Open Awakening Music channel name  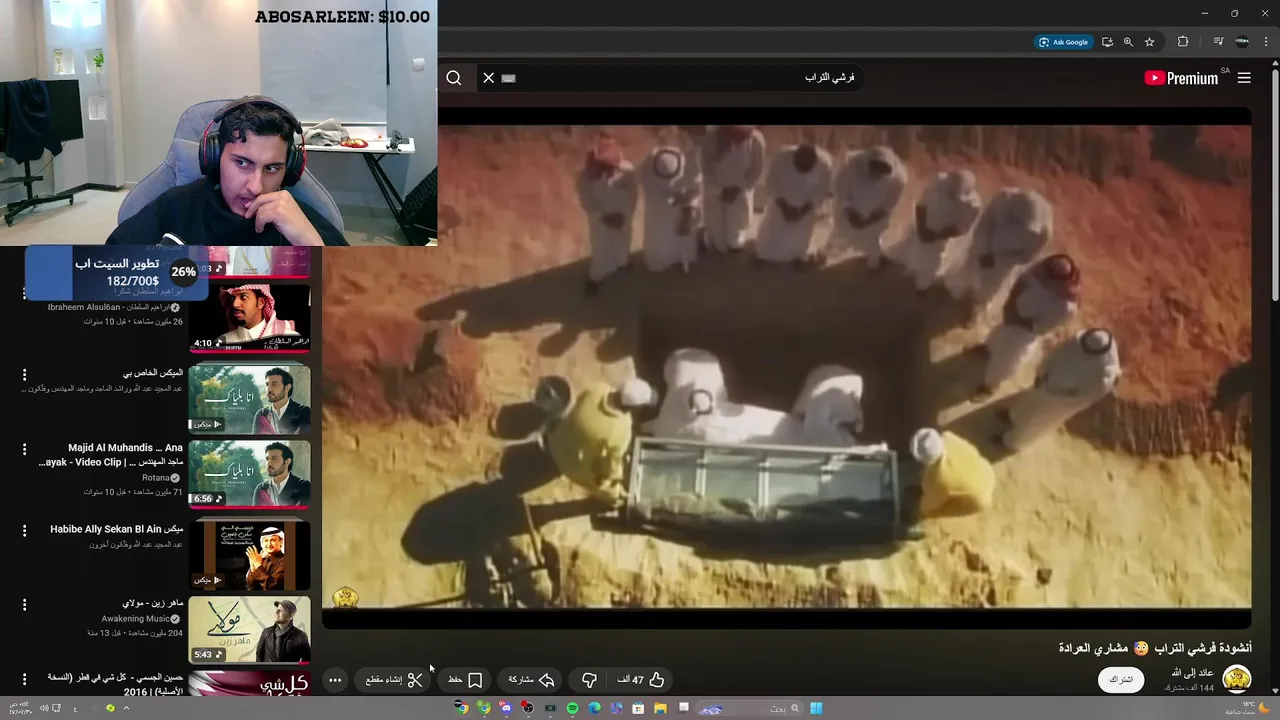(135, 619)
